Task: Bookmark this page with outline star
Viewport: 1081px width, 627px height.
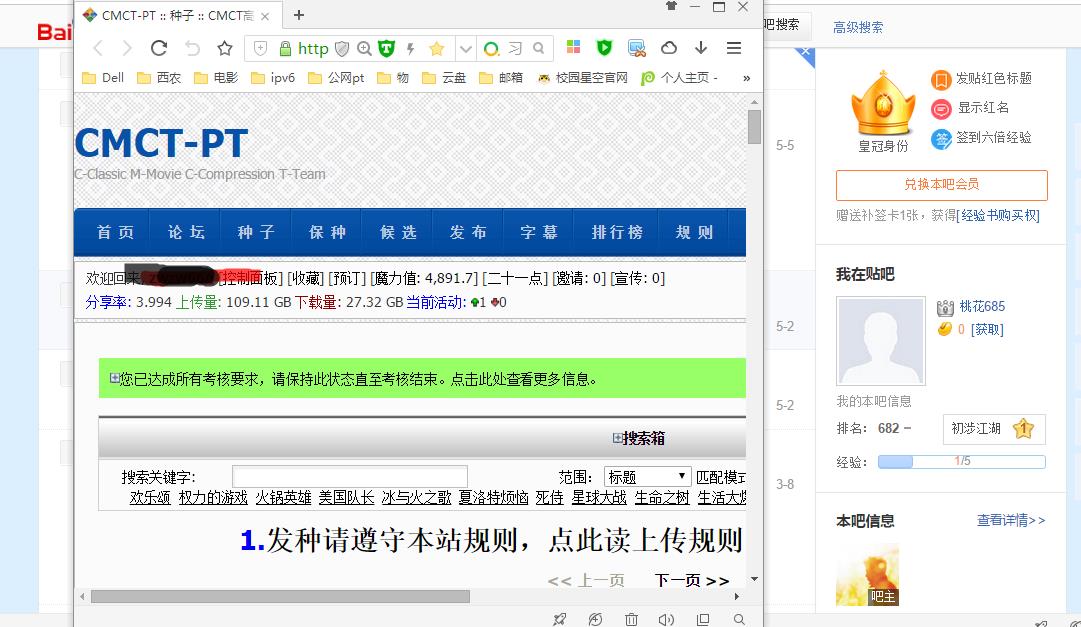Action: 225,48
